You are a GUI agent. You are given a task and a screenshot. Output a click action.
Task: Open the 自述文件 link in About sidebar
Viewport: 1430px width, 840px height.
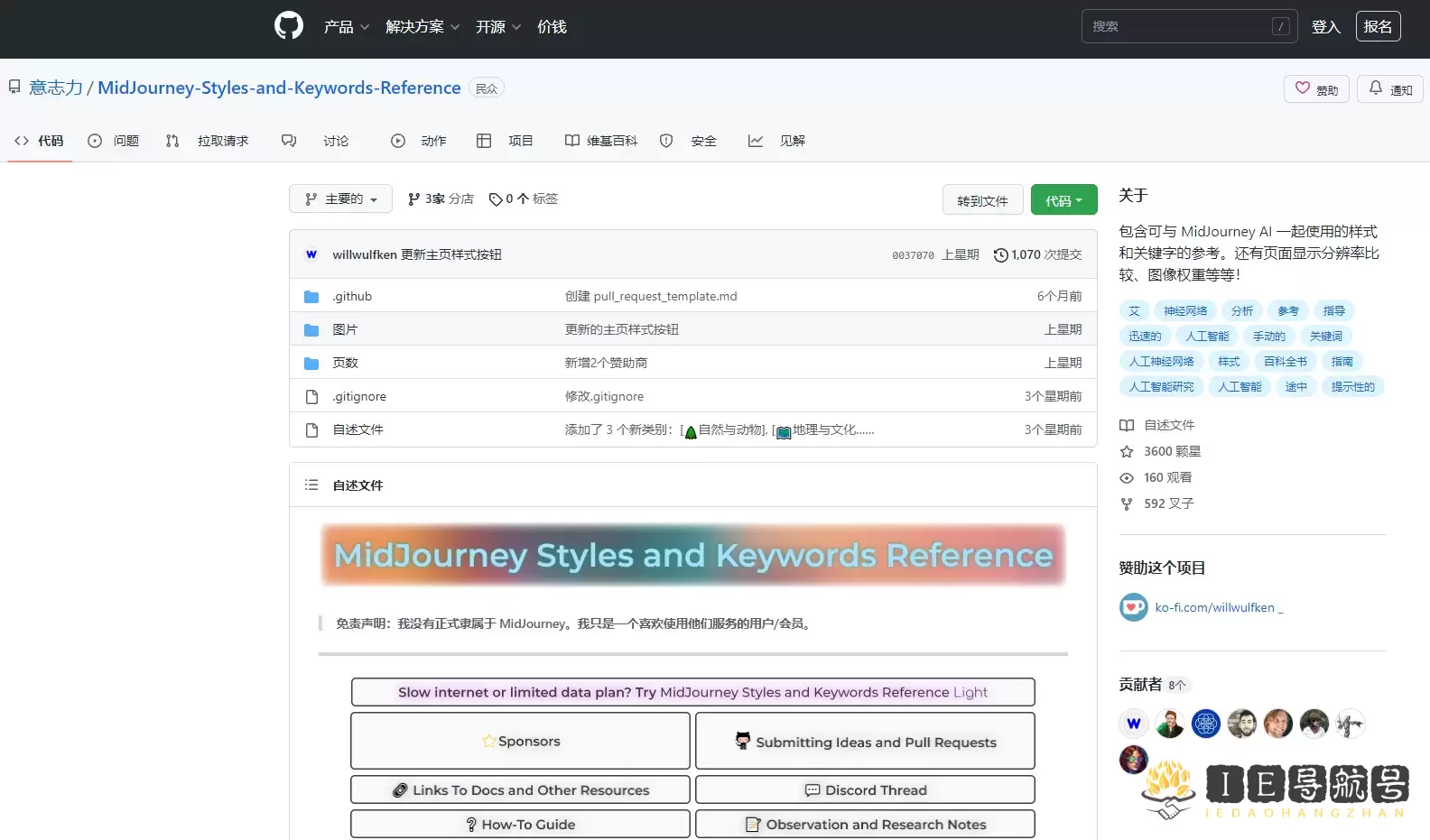click(x=1157, y=425)
